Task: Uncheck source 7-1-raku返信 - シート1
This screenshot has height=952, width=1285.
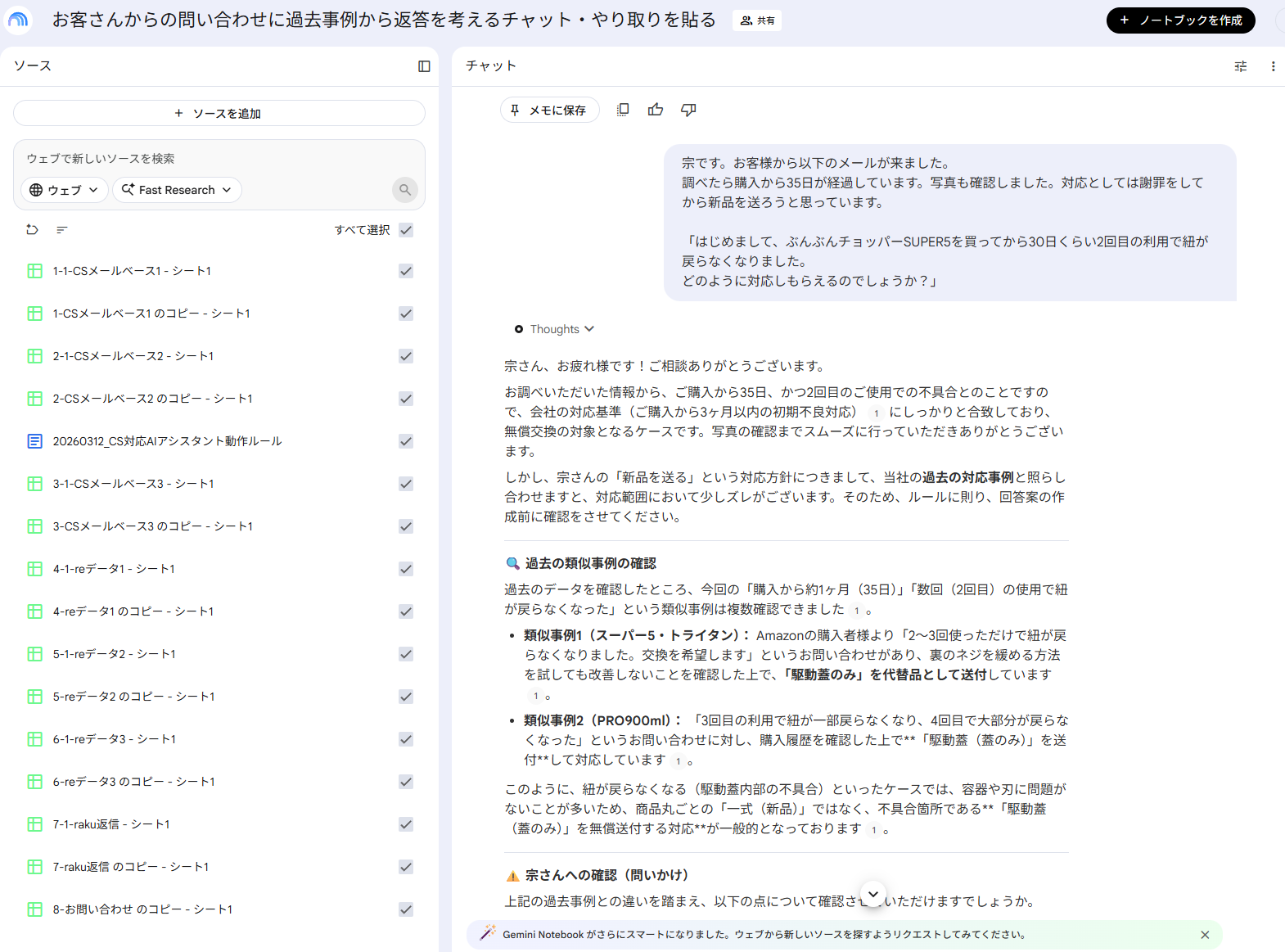Action: pos(406,824)
